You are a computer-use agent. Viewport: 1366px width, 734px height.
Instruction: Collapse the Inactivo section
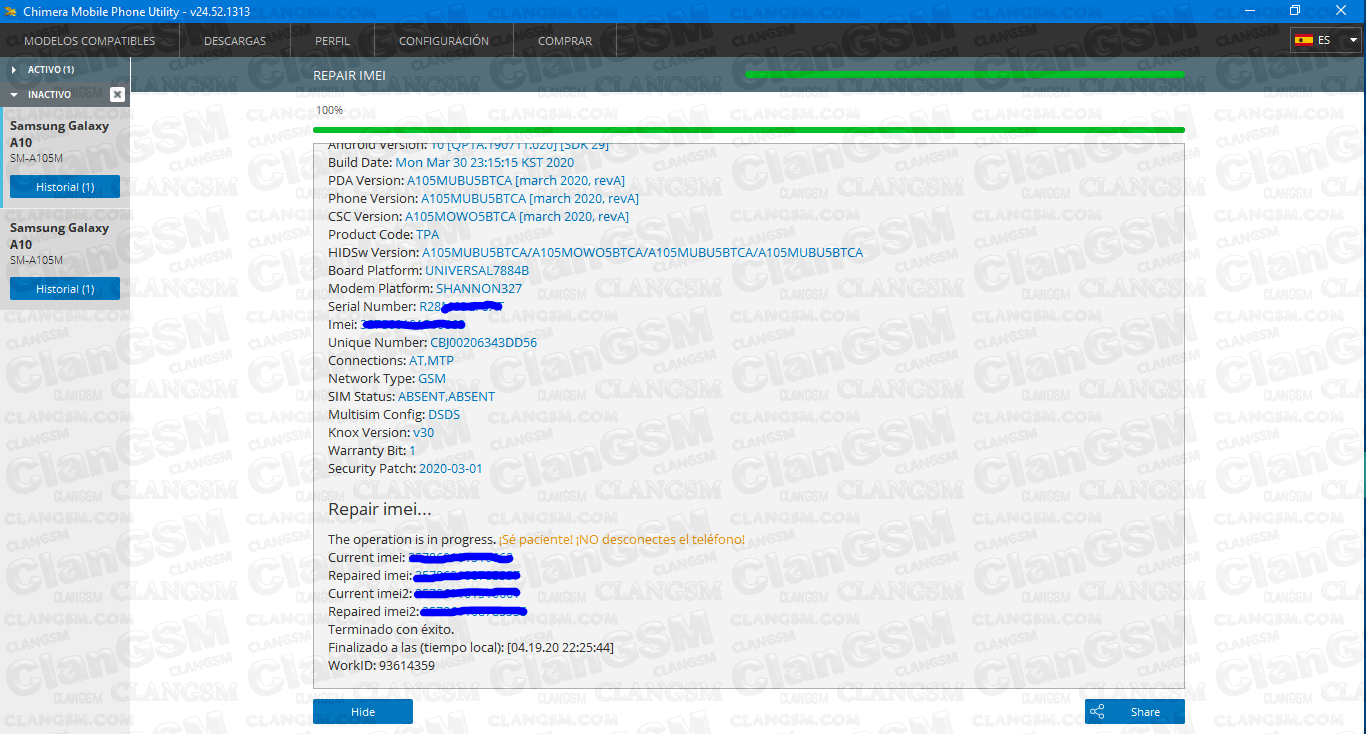tap(14, 94)
